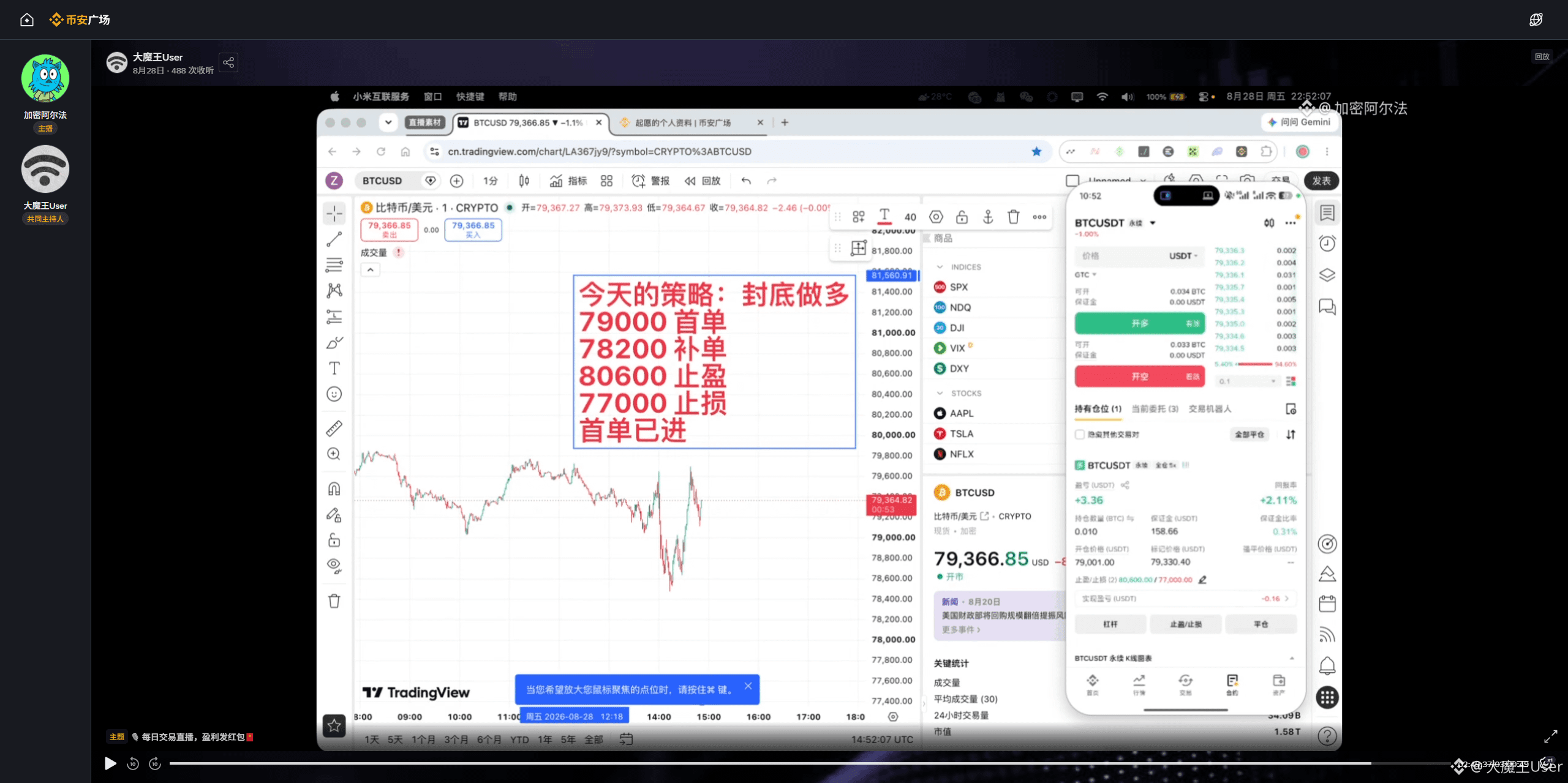Toggle stay in drawing mode
1568x783 pixels.
(x=334, y=515)
